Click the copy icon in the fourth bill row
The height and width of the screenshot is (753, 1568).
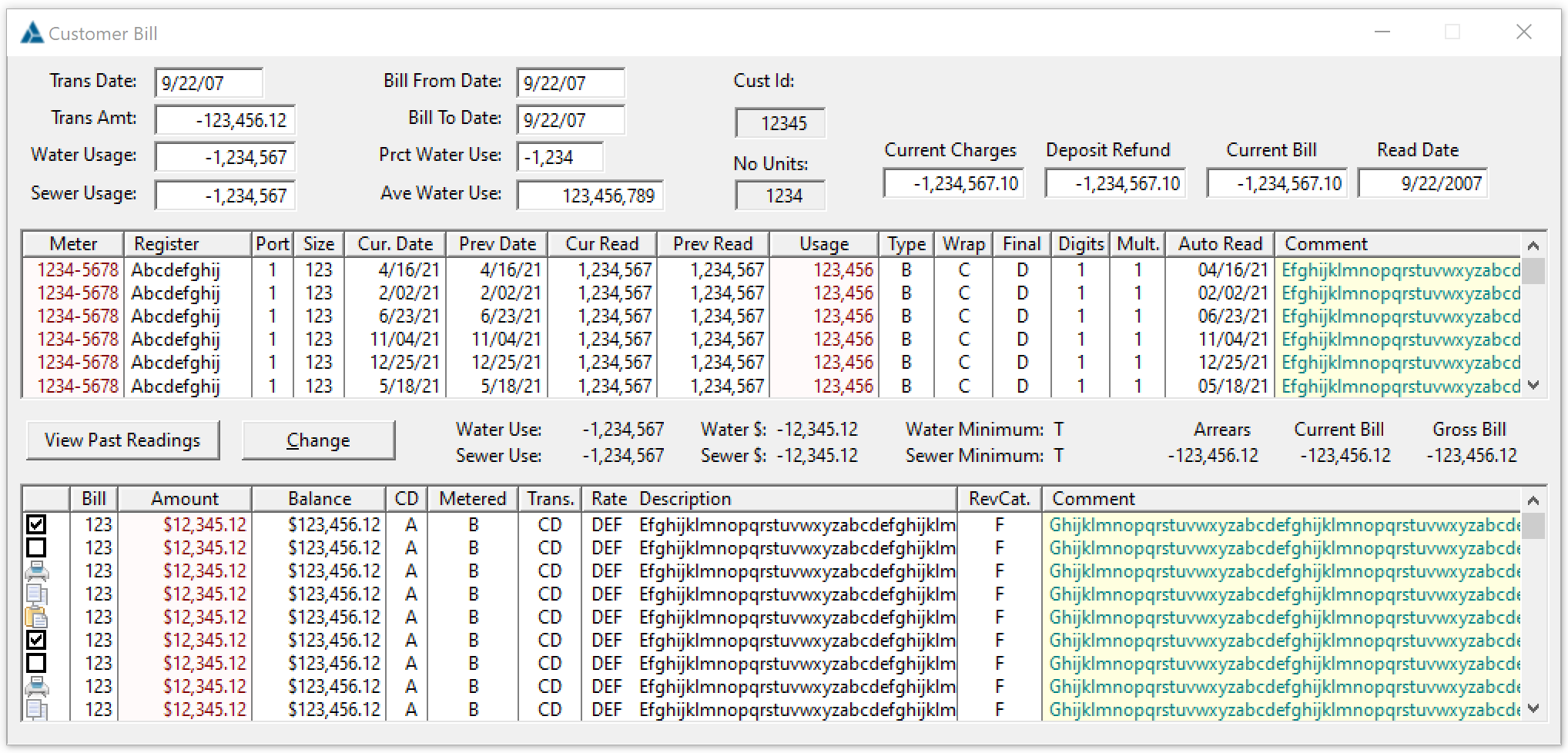[36, 594]
